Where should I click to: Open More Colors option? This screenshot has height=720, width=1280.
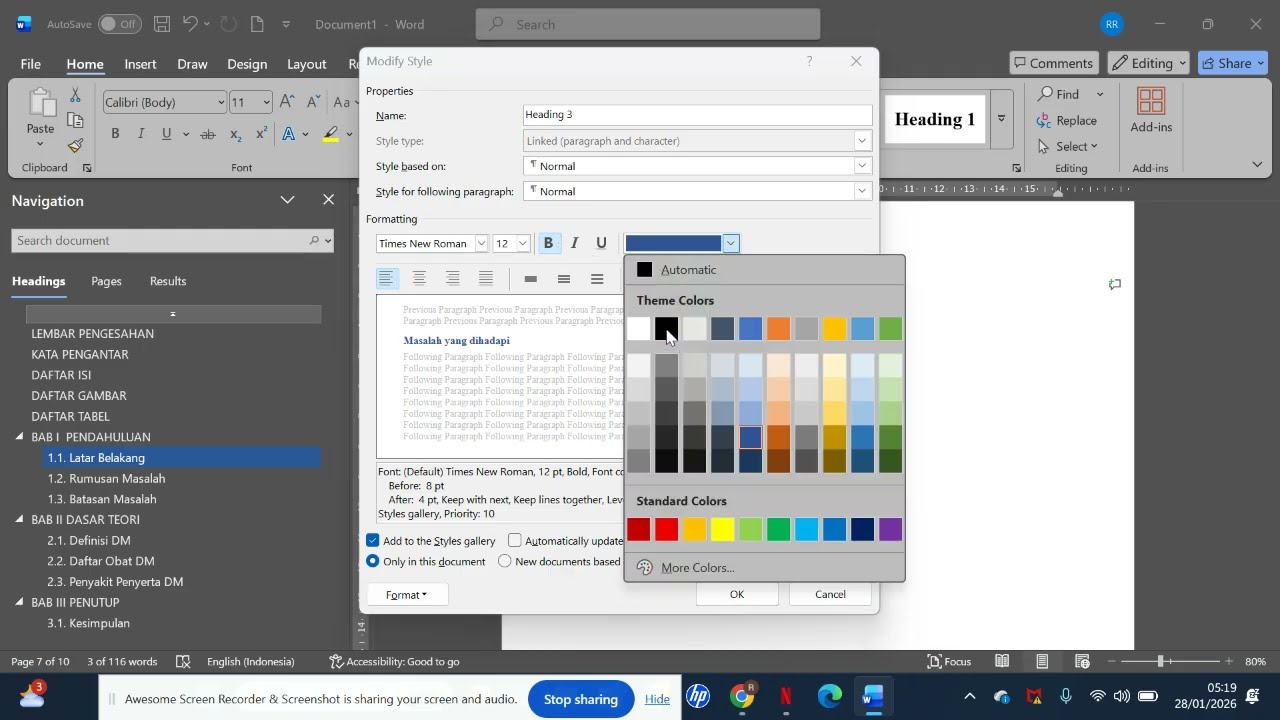(x=697, y=568)
